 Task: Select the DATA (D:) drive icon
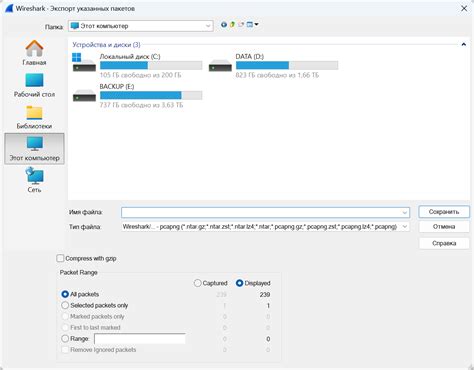coord(220,65)
